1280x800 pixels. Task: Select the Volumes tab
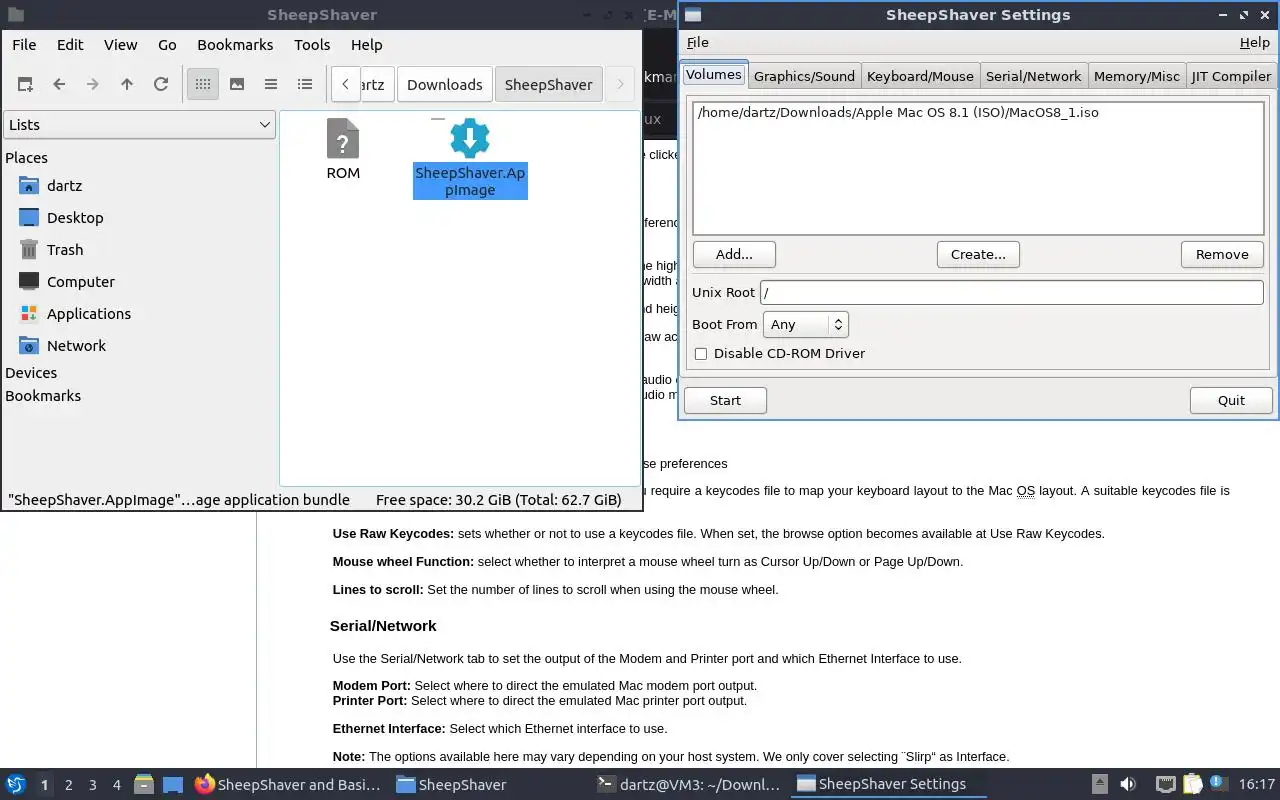[713, 75]
